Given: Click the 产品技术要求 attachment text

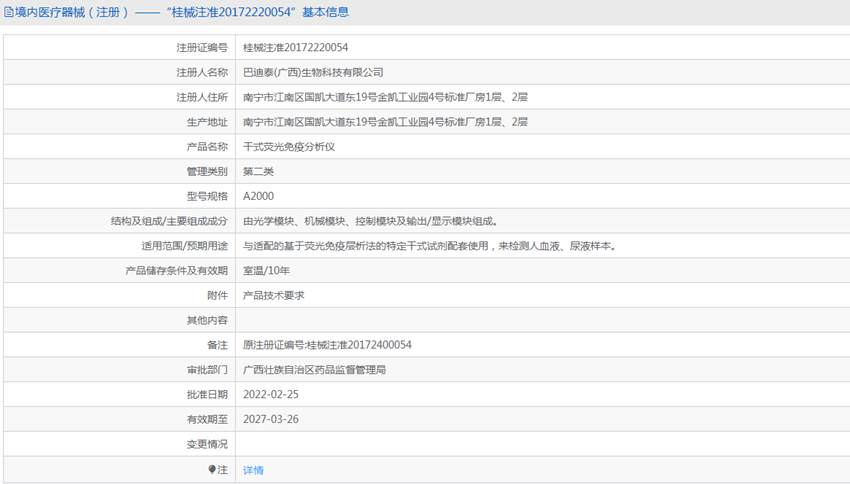Looking at the screenshot, I should [274, 295].
